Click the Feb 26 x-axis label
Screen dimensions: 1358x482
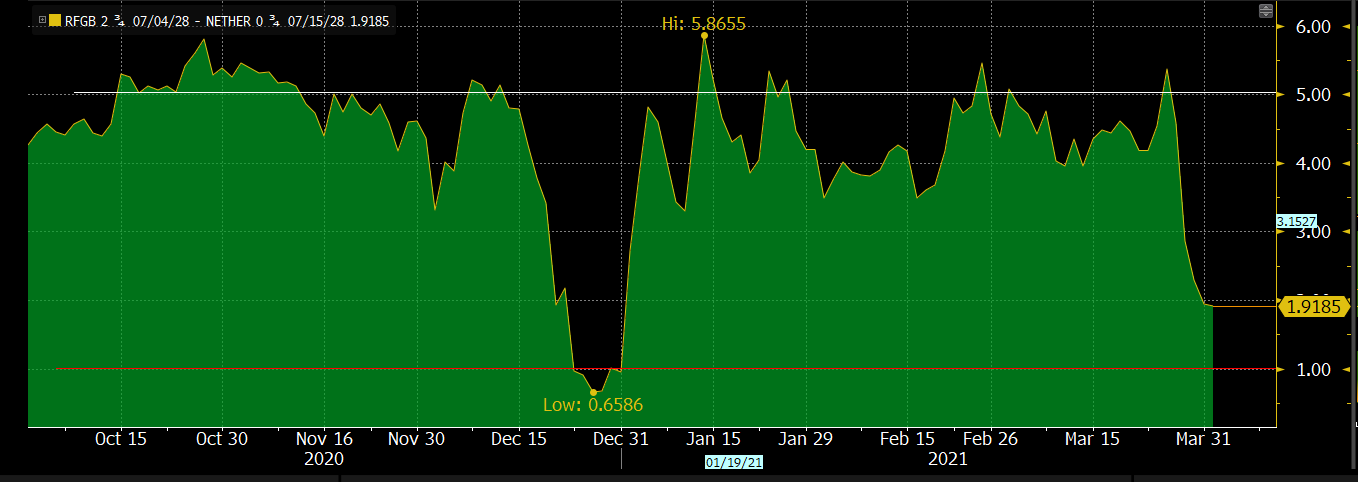point(992,438)
